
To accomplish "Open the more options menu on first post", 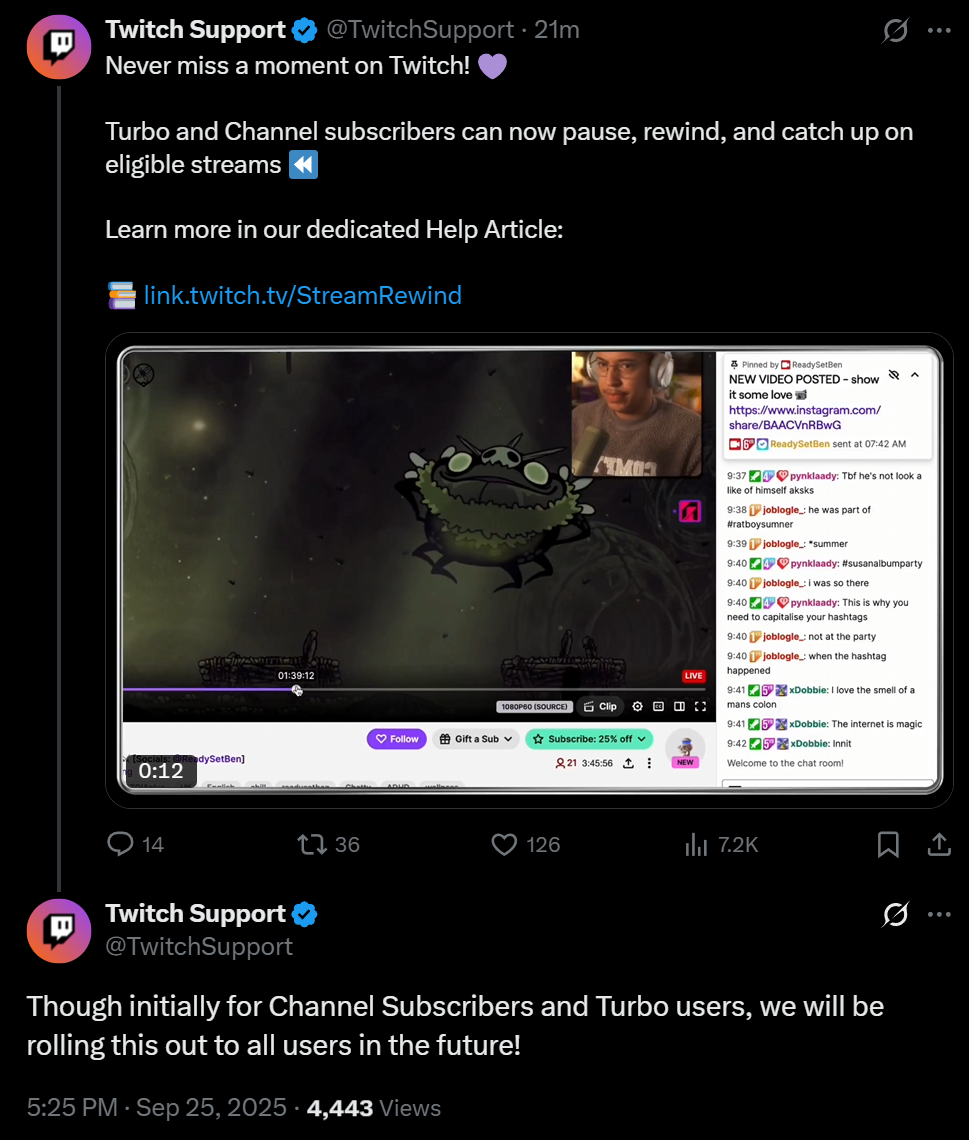I will pyautogui.click(x=939, y=31).
